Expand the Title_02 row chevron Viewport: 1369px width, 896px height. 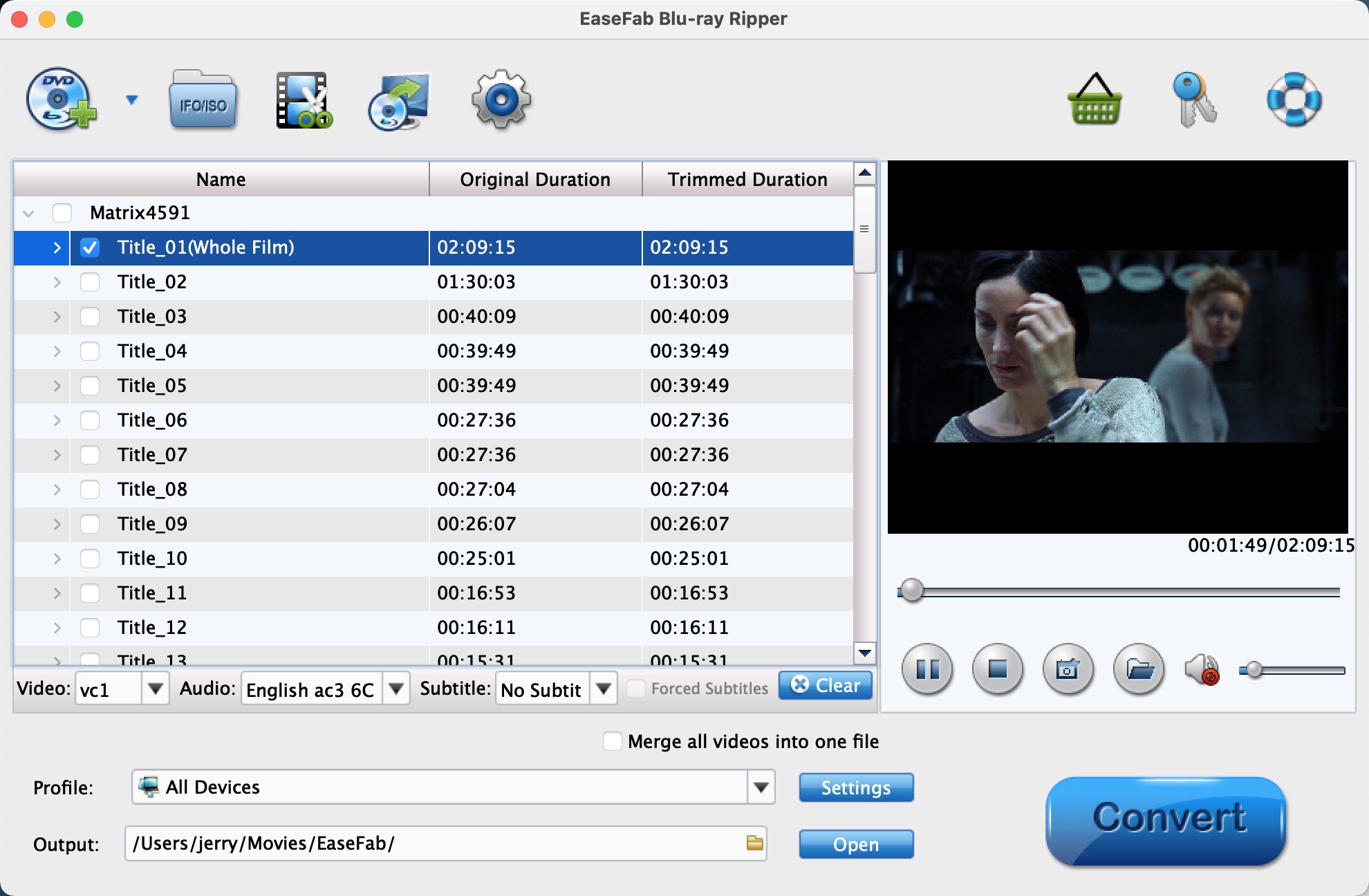coord(57,282)
